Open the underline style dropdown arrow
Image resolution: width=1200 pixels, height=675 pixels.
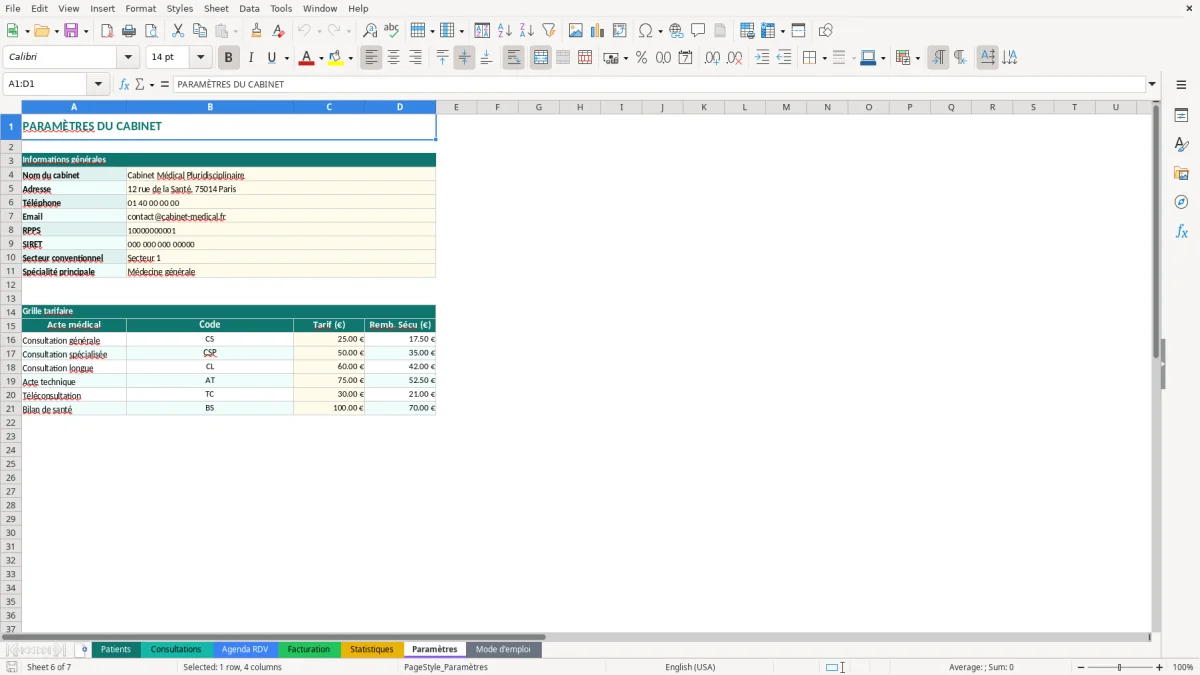coord(286,58)
